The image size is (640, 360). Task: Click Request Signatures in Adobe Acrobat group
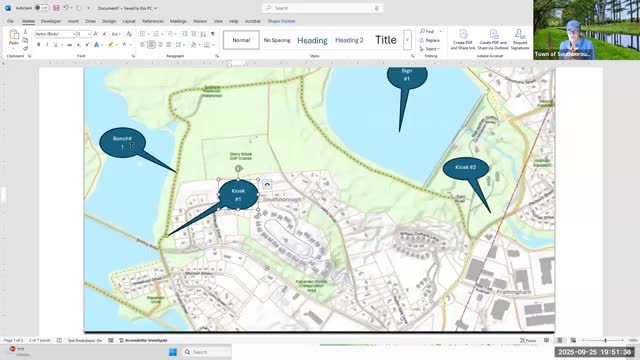520,40
